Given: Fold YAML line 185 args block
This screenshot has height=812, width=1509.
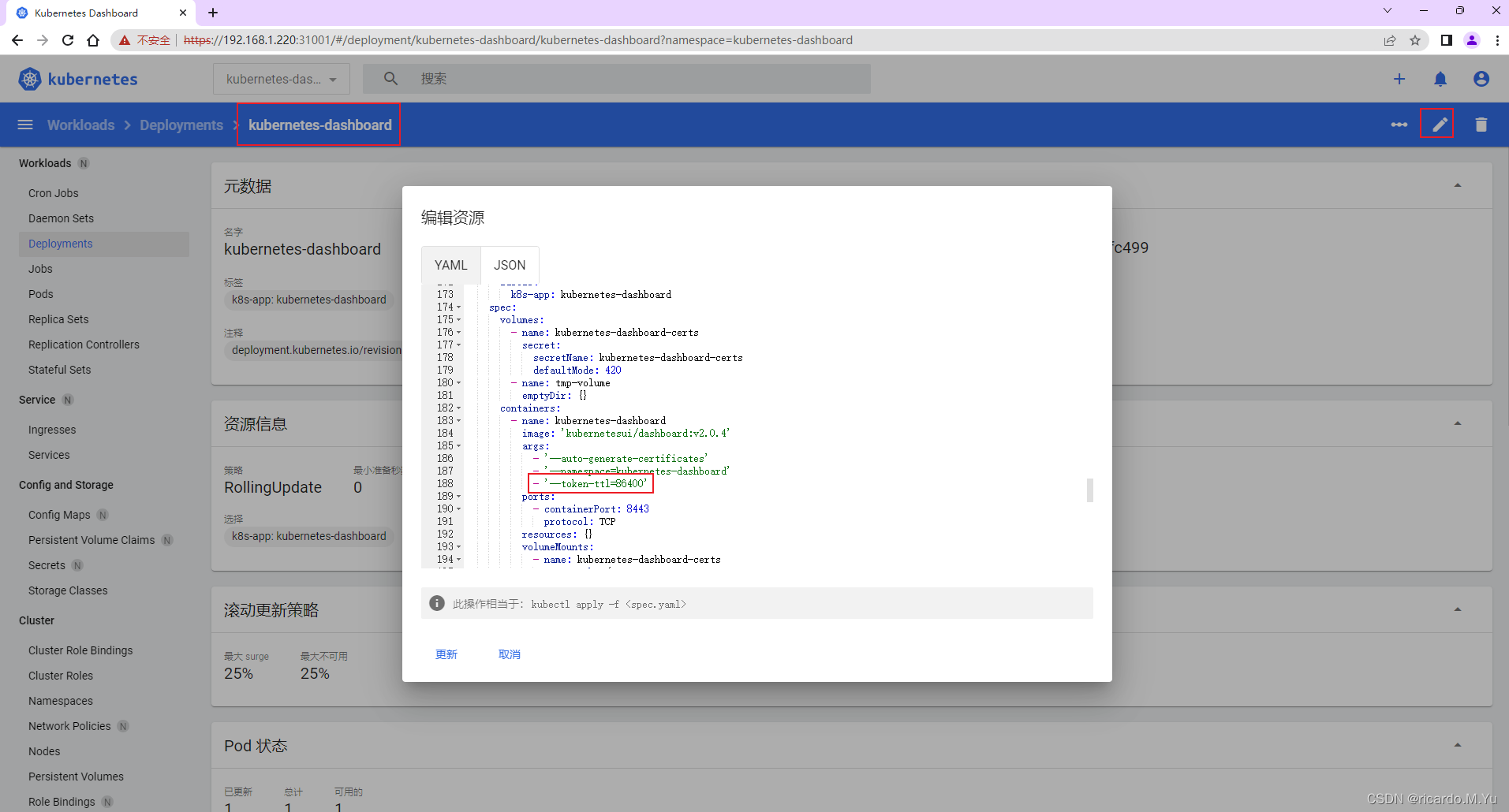Looking at the screenshot, I should point(459,446).
